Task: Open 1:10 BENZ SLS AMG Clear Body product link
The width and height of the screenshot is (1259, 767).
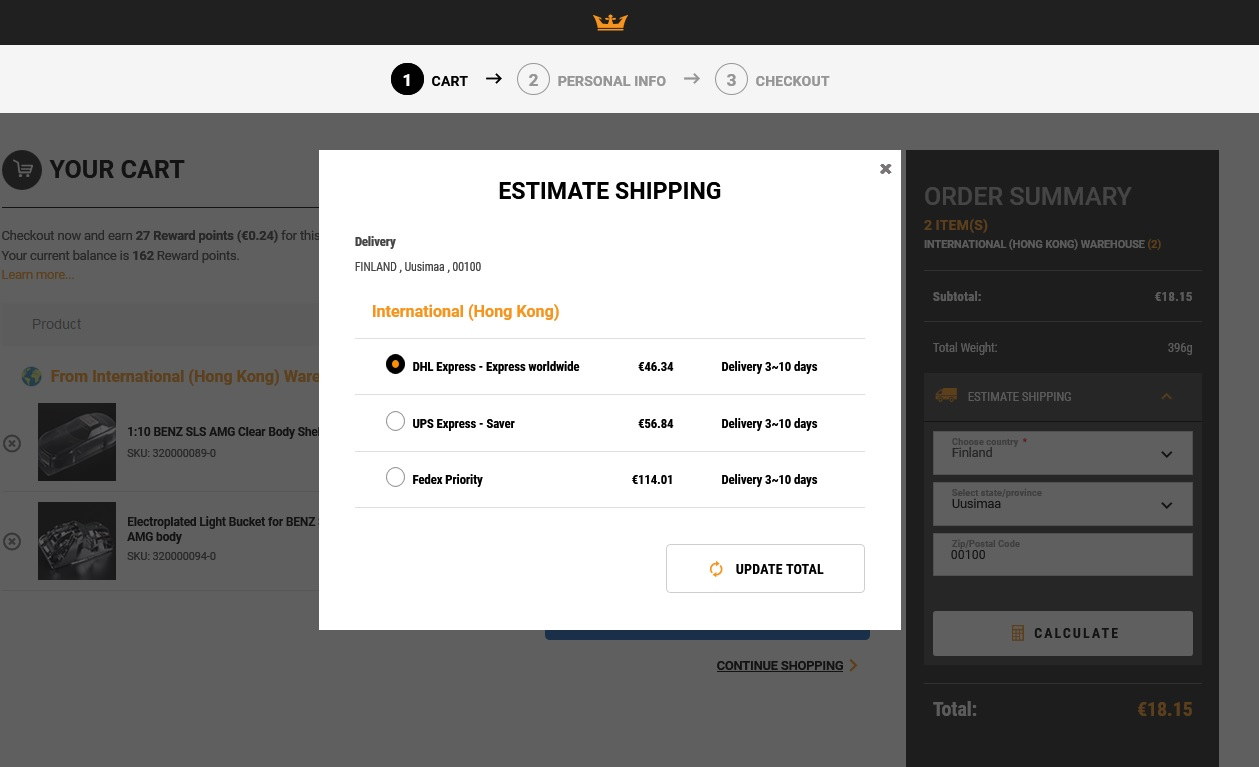Action: tap(223, 432)
